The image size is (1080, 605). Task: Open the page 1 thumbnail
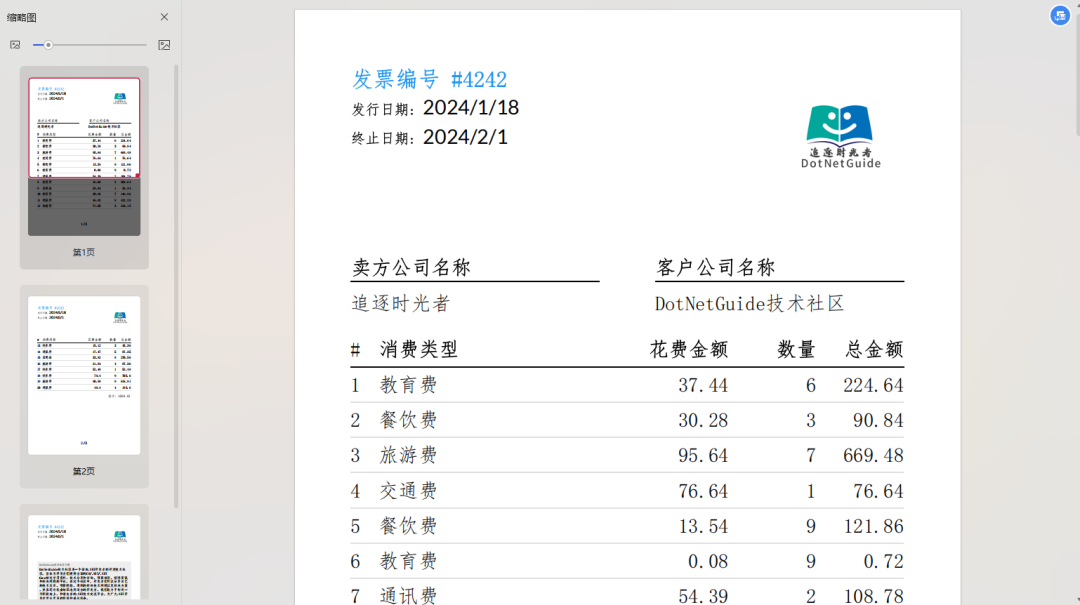click(84, 156)
